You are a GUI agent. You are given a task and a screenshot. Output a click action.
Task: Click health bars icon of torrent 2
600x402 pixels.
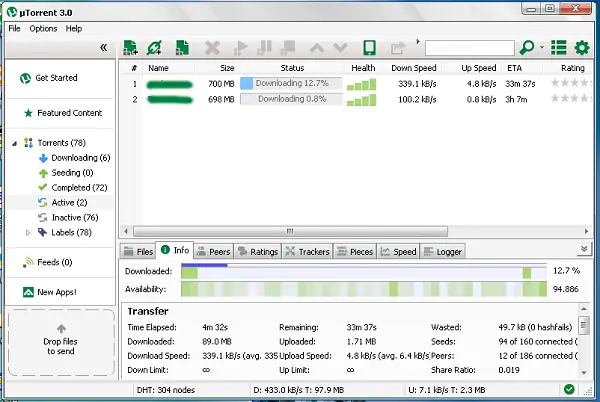(361, 100)
